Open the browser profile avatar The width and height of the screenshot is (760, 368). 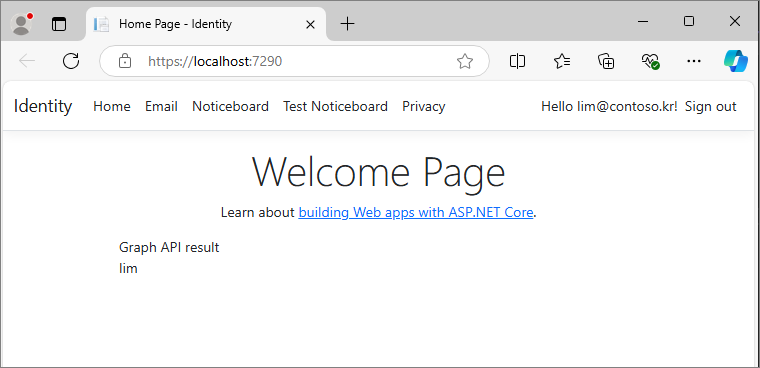tap(21, 24)
